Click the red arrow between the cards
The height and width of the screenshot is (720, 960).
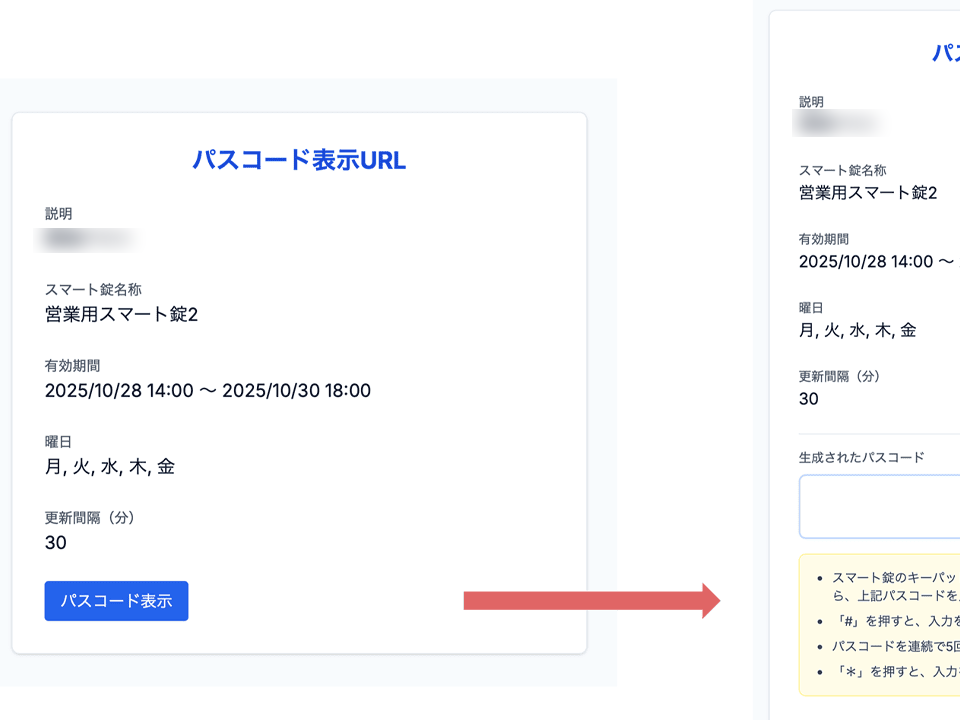point(592,600)
